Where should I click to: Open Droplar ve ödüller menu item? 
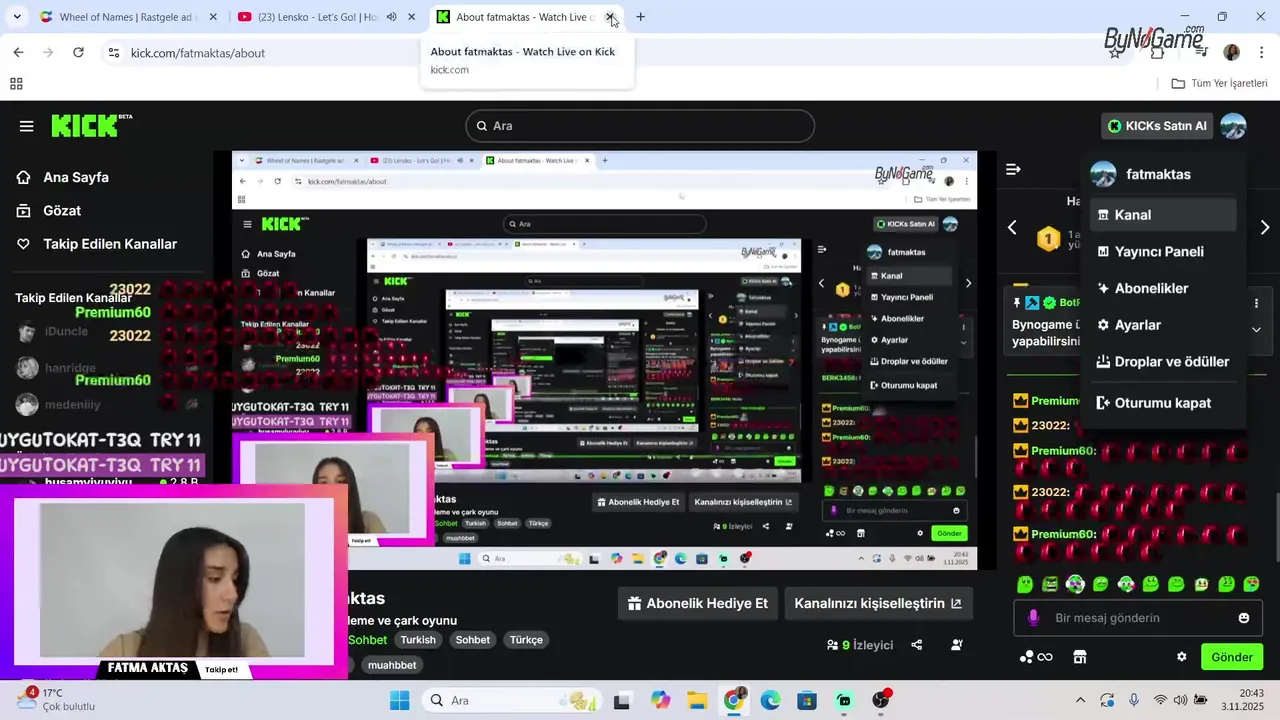pos(1162,362)
